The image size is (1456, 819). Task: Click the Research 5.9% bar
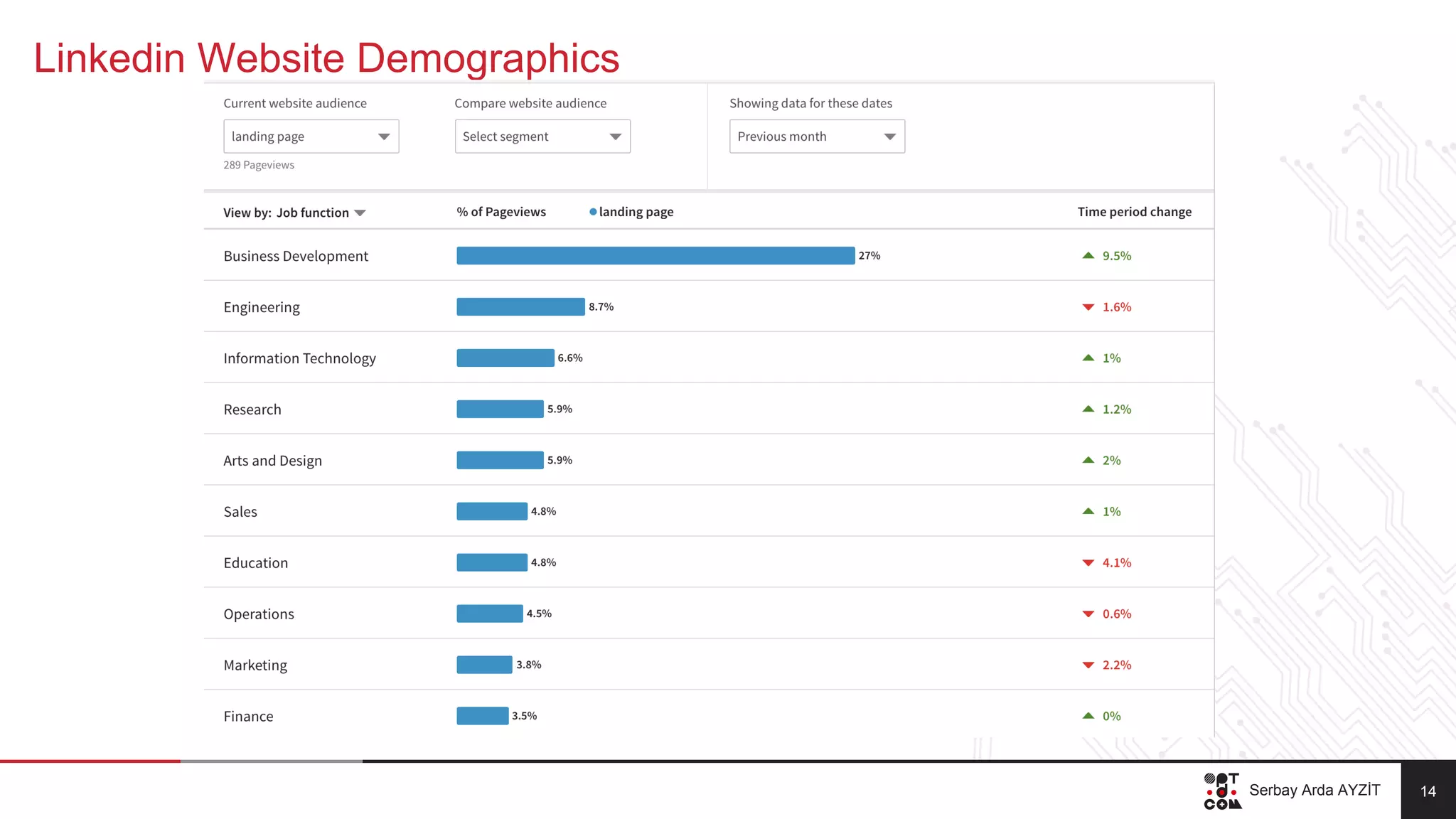(x=500, y=409)
